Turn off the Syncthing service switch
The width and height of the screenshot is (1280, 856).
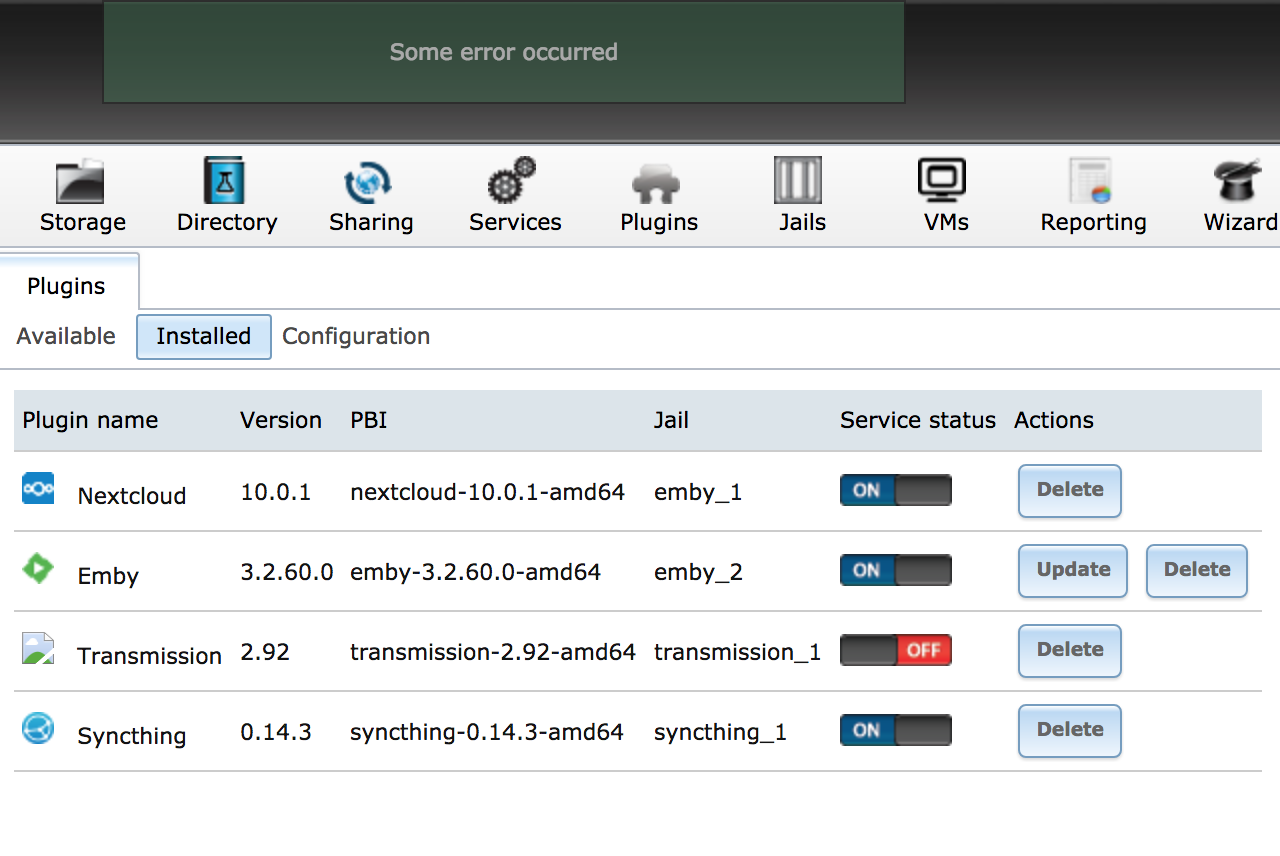(896, 730)
